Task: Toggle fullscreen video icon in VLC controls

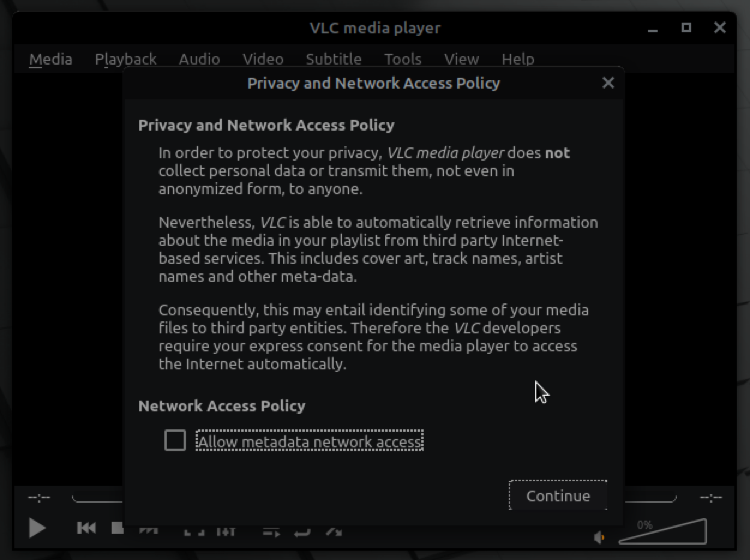Action: [194, 532]
